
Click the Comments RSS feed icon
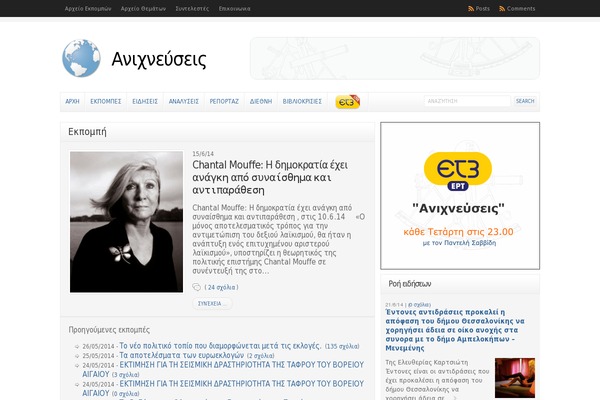(x=502, y=8)
